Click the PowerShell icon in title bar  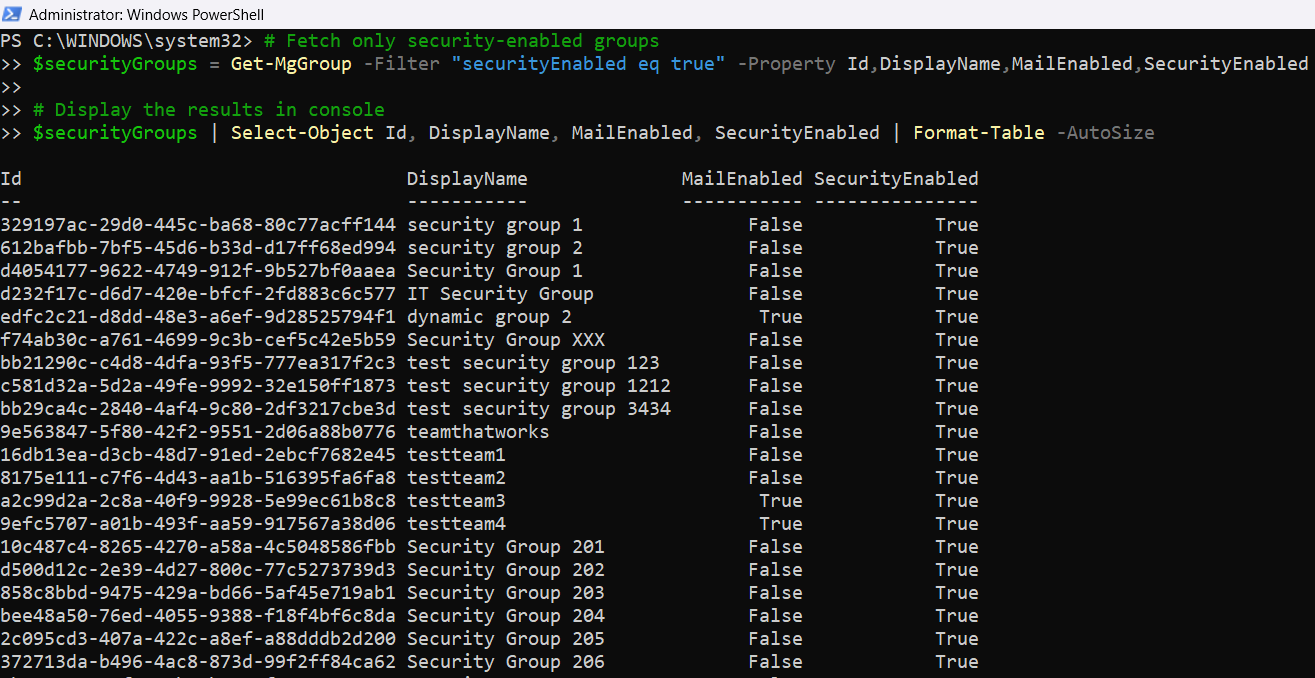tap(12, 15)
